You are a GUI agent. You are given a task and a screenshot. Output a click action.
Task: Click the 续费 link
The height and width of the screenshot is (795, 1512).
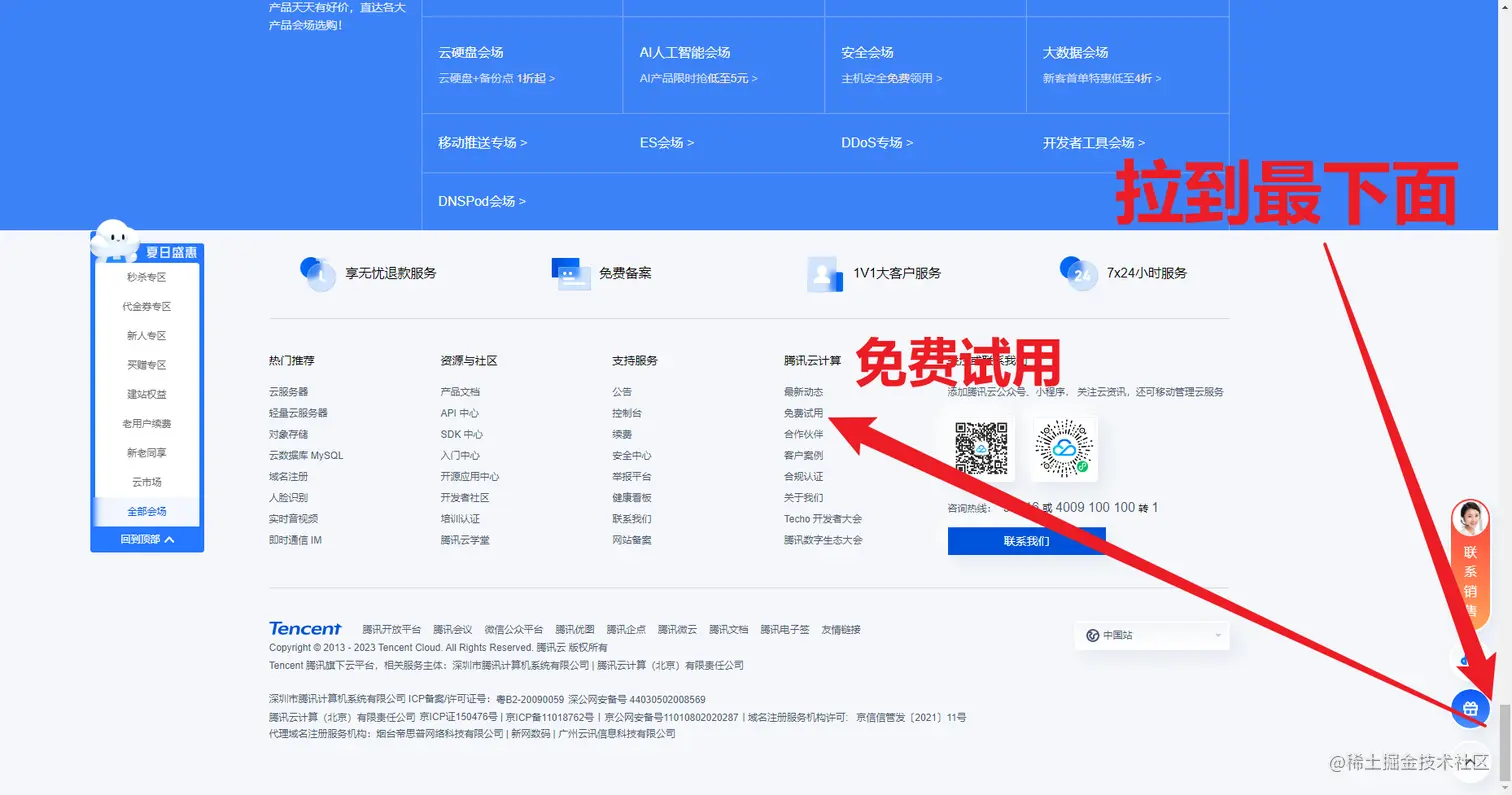point(622,434)
